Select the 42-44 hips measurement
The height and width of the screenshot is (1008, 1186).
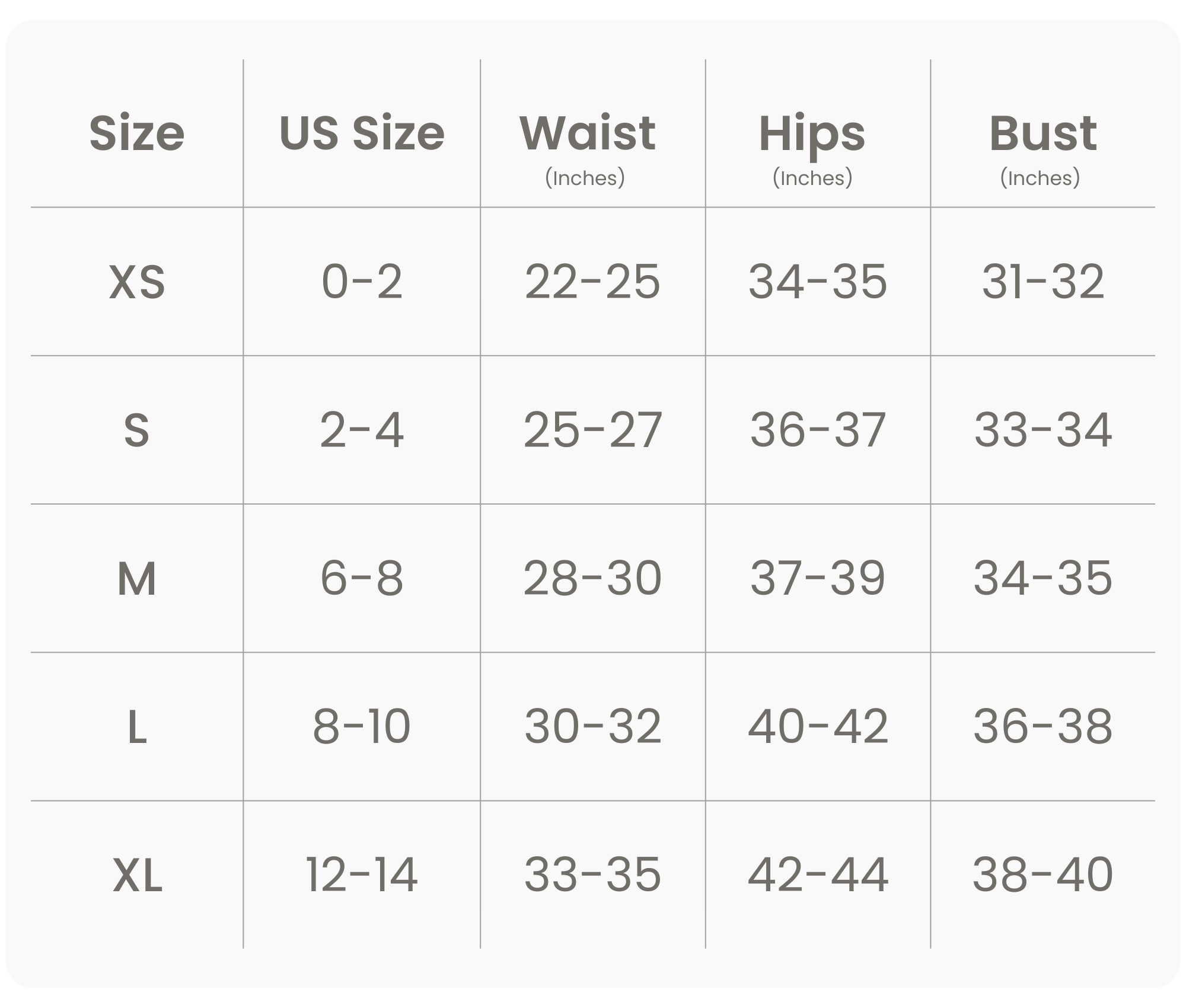(818, 875)
